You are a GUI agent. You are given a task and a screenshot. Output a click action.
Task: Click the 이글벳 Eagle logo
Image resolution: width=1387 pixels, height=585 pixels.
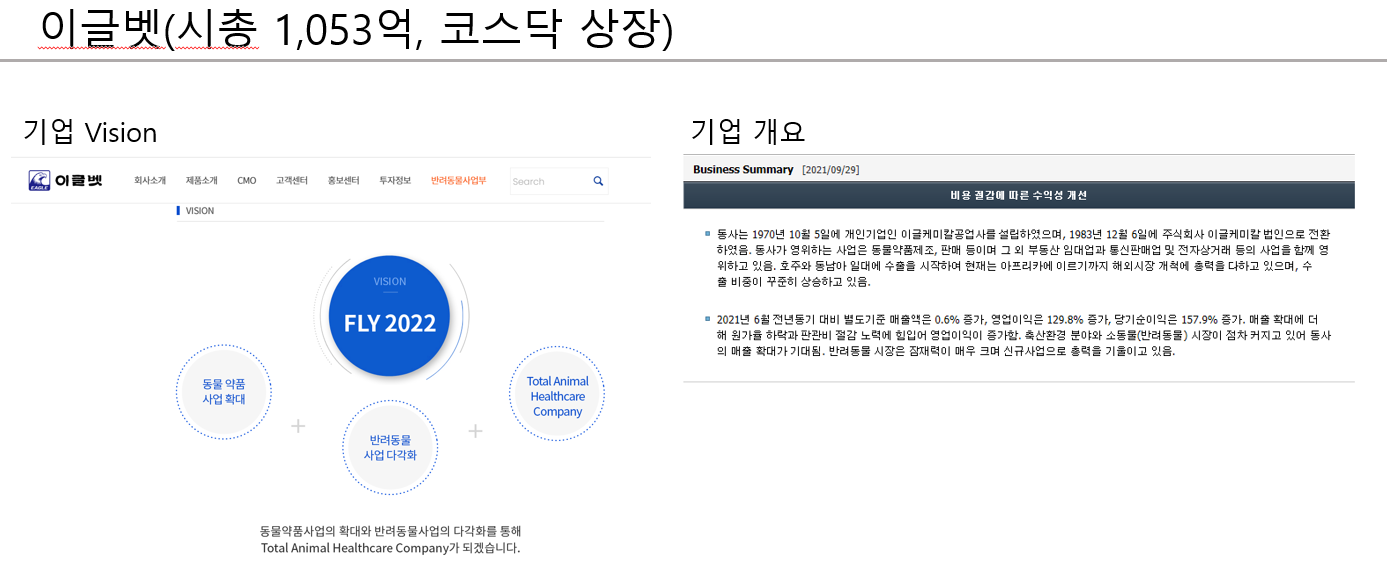click(x=66, y=181)
